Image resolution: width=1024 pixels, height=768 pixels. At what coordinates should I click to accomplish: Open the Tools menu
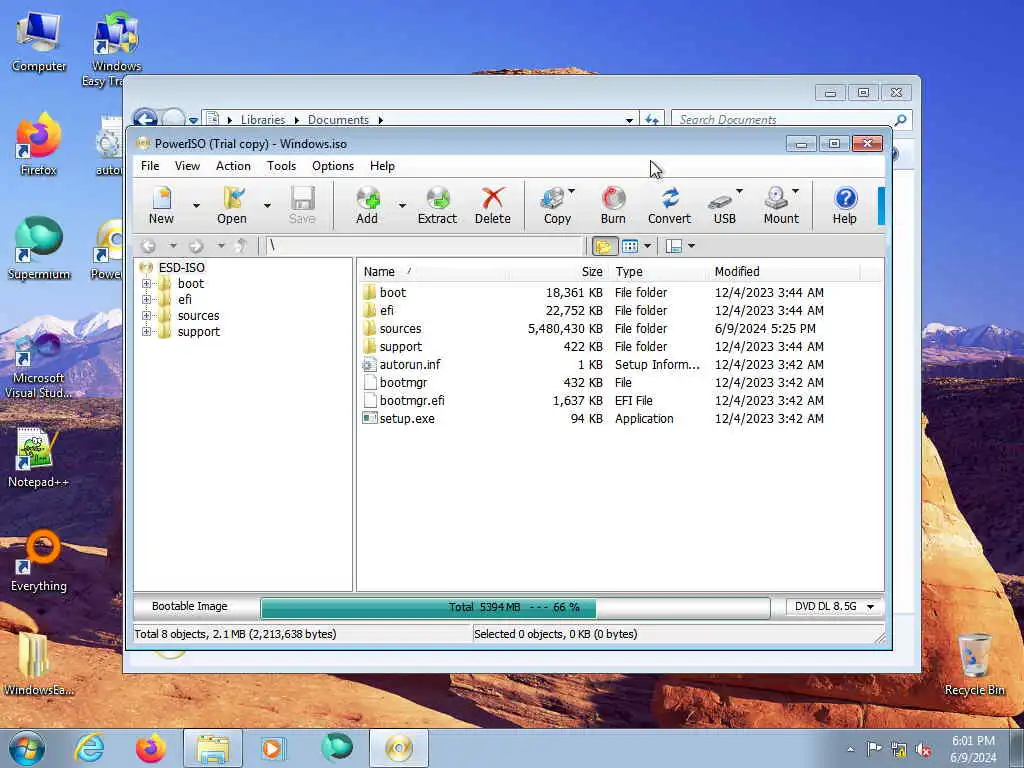281,166
